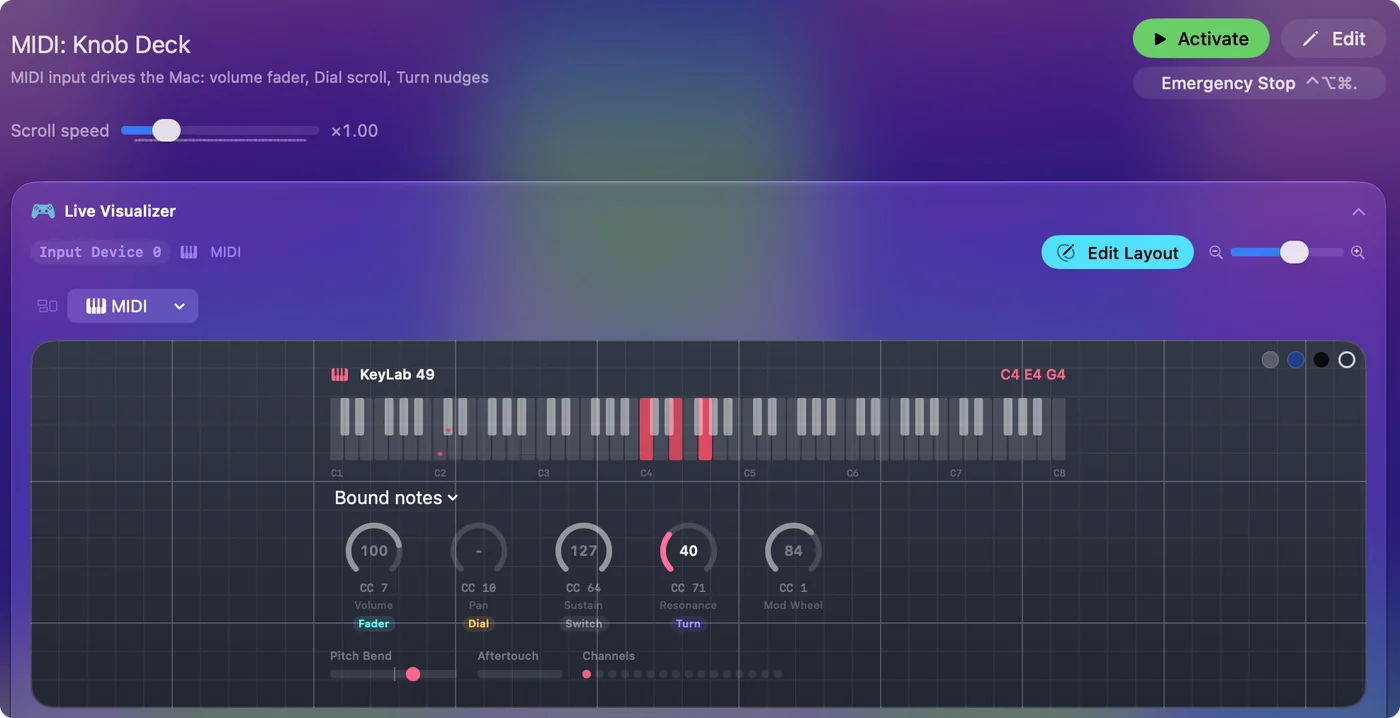Click the ×1.00 scroll speed value
This screenshot has width=1400, height=718.
coord(355,131)
